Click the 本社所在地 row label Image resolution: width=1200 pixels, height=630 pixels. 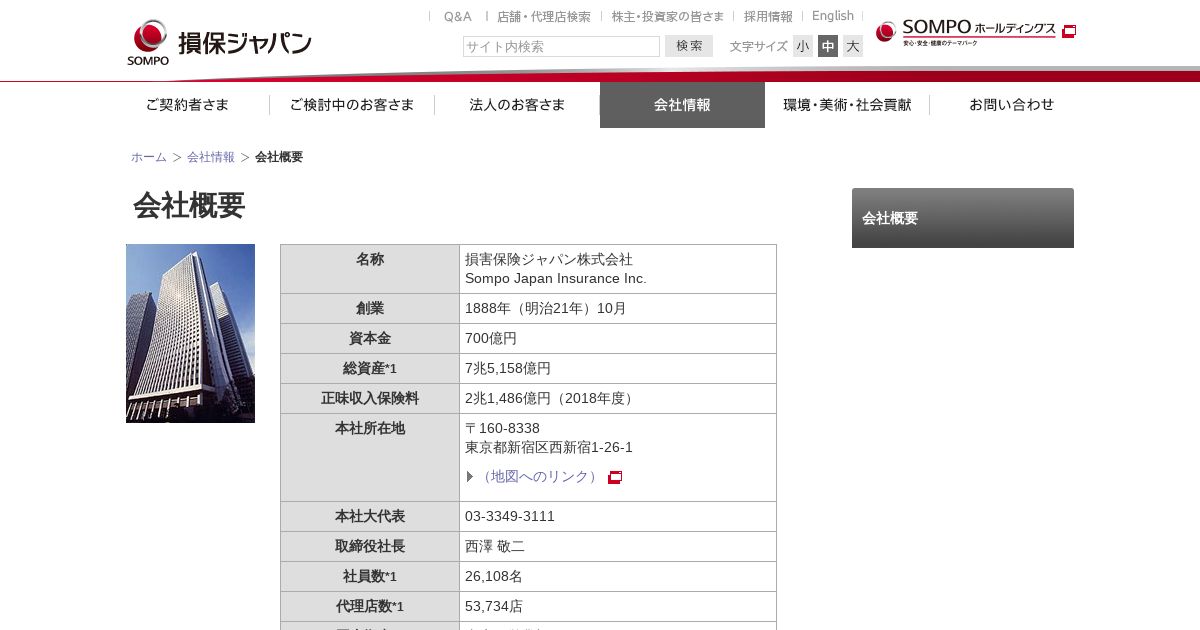point(370,457)
